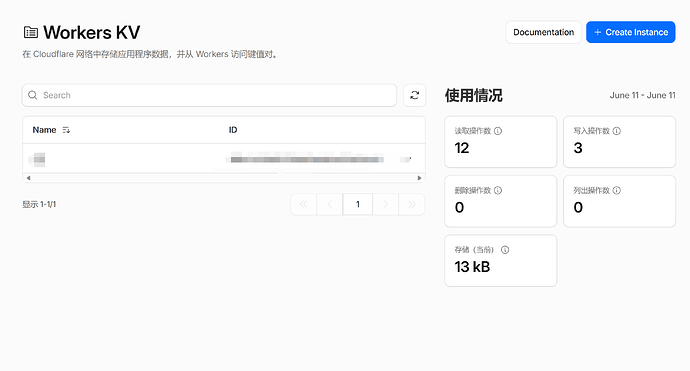
Task: Click the 删除操作数 value 0
Action: point(459,207)
